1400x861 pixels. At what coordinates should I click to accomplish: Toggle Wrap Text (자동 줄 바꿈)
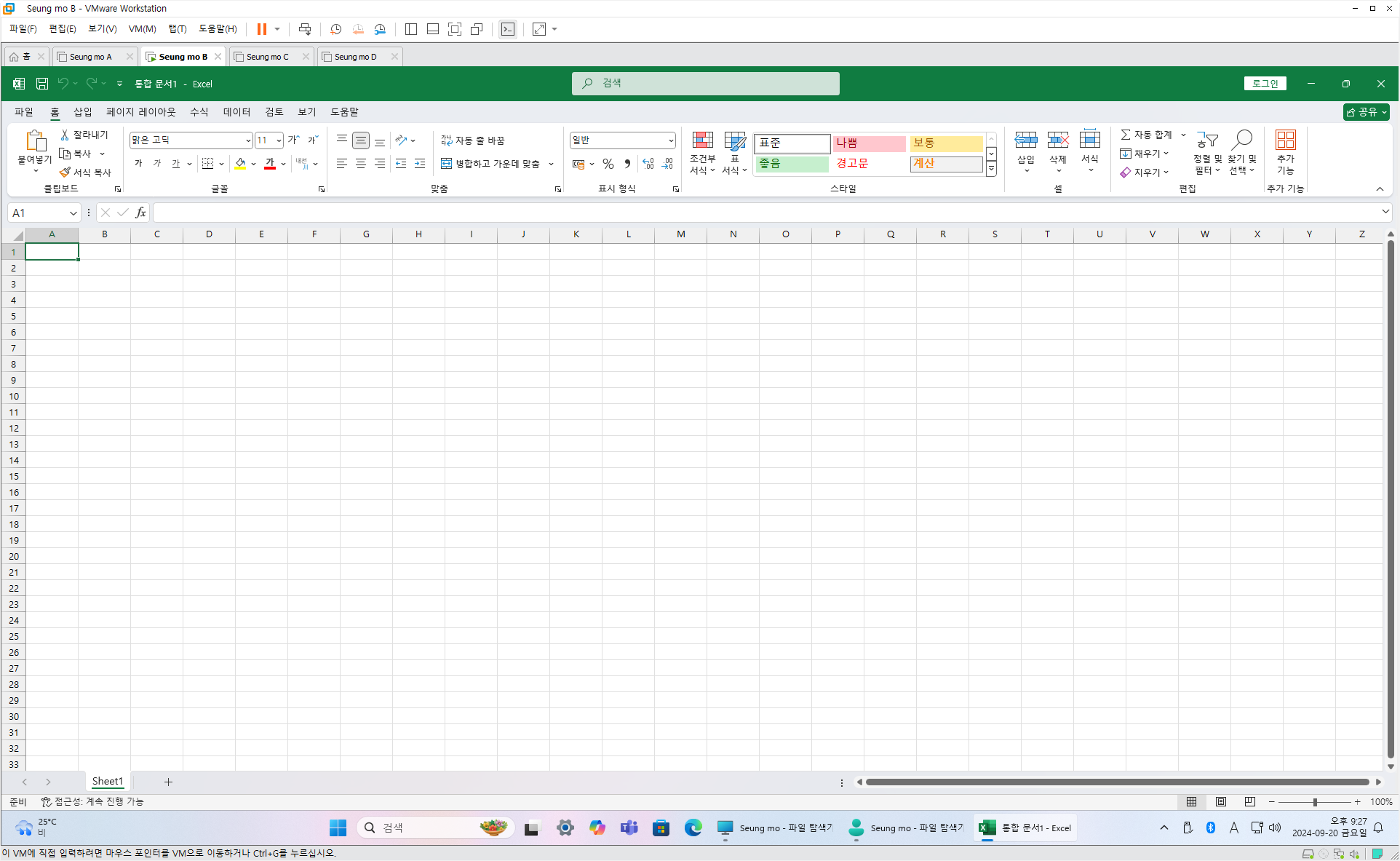tap(473, 140)
